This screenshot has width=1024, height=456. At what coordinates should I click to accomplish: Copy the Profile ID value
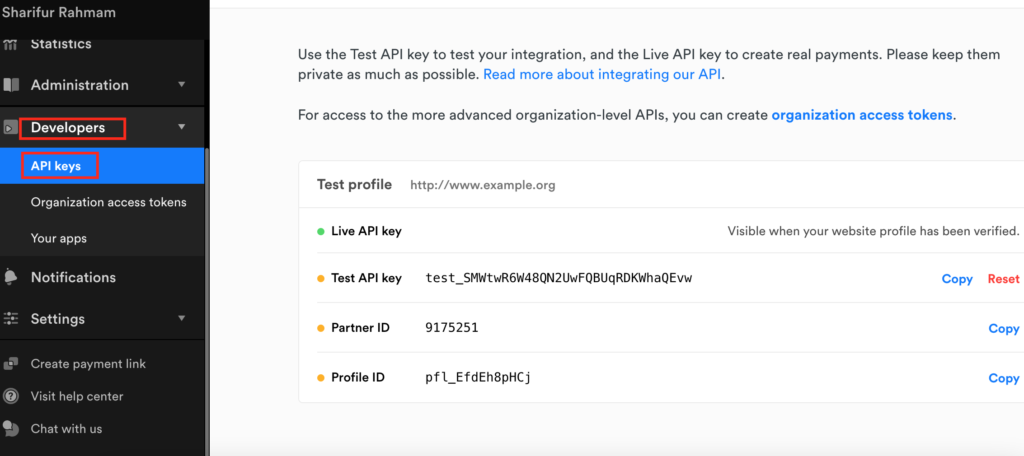click(x=1004, y=378)
